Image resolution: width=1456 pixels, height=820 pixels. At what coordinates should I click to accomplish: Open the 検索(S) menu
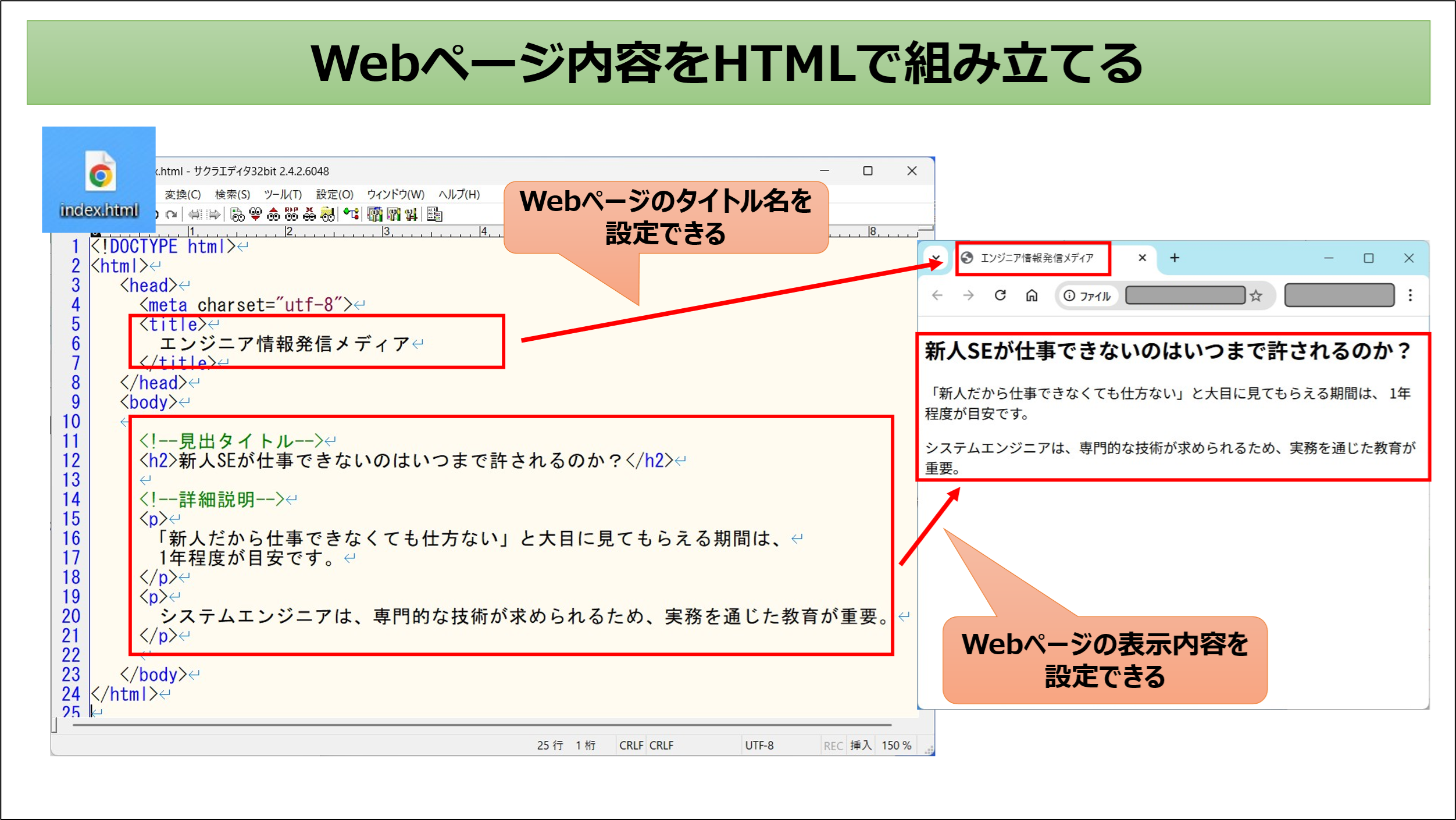click(232, 194)
